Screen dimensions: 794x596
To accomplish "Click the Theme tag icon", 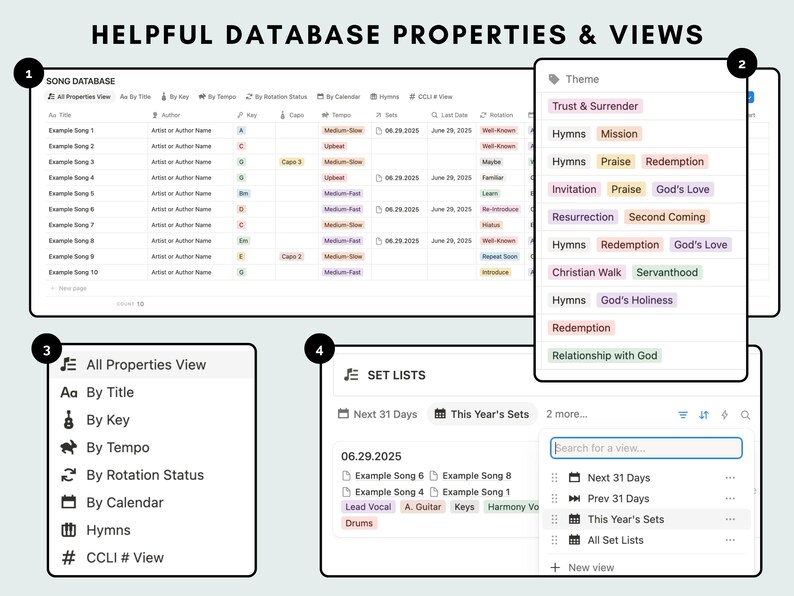I will point(554,80).
